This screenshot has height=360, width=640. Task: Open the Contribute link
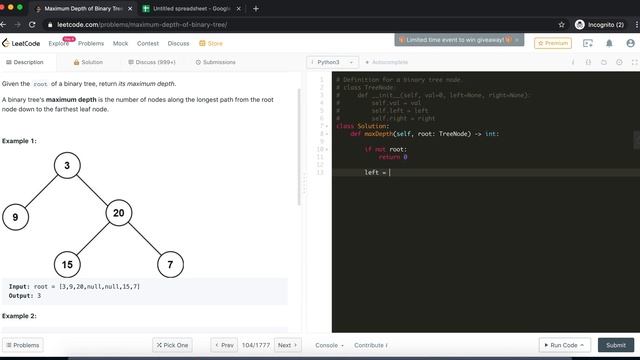(x=371, y=345)
